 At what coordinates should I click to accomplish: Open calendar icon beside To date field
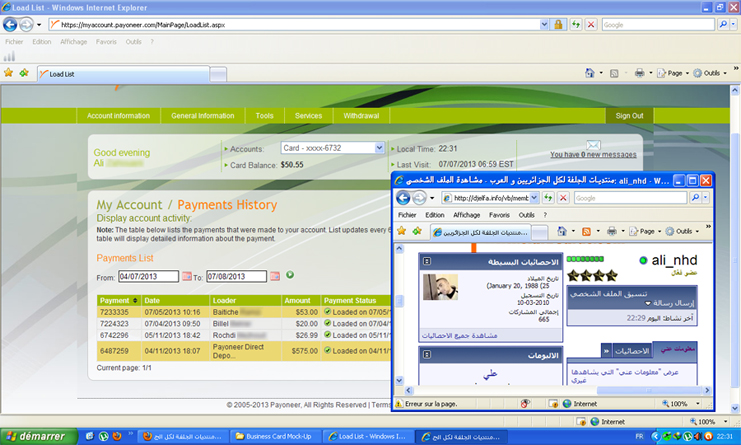(275, 276)
